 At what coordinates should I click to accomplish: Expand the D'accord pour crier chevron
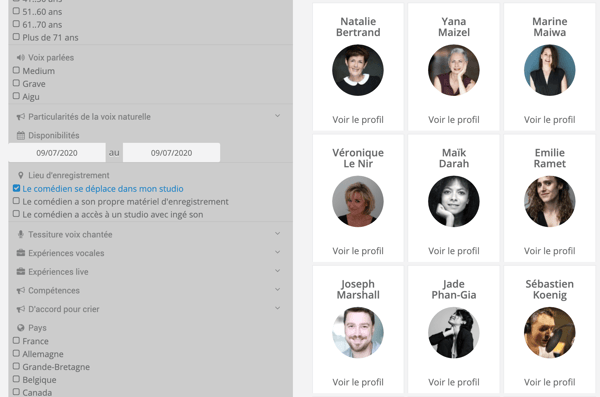pyautogui.click(x=278, y=309)
